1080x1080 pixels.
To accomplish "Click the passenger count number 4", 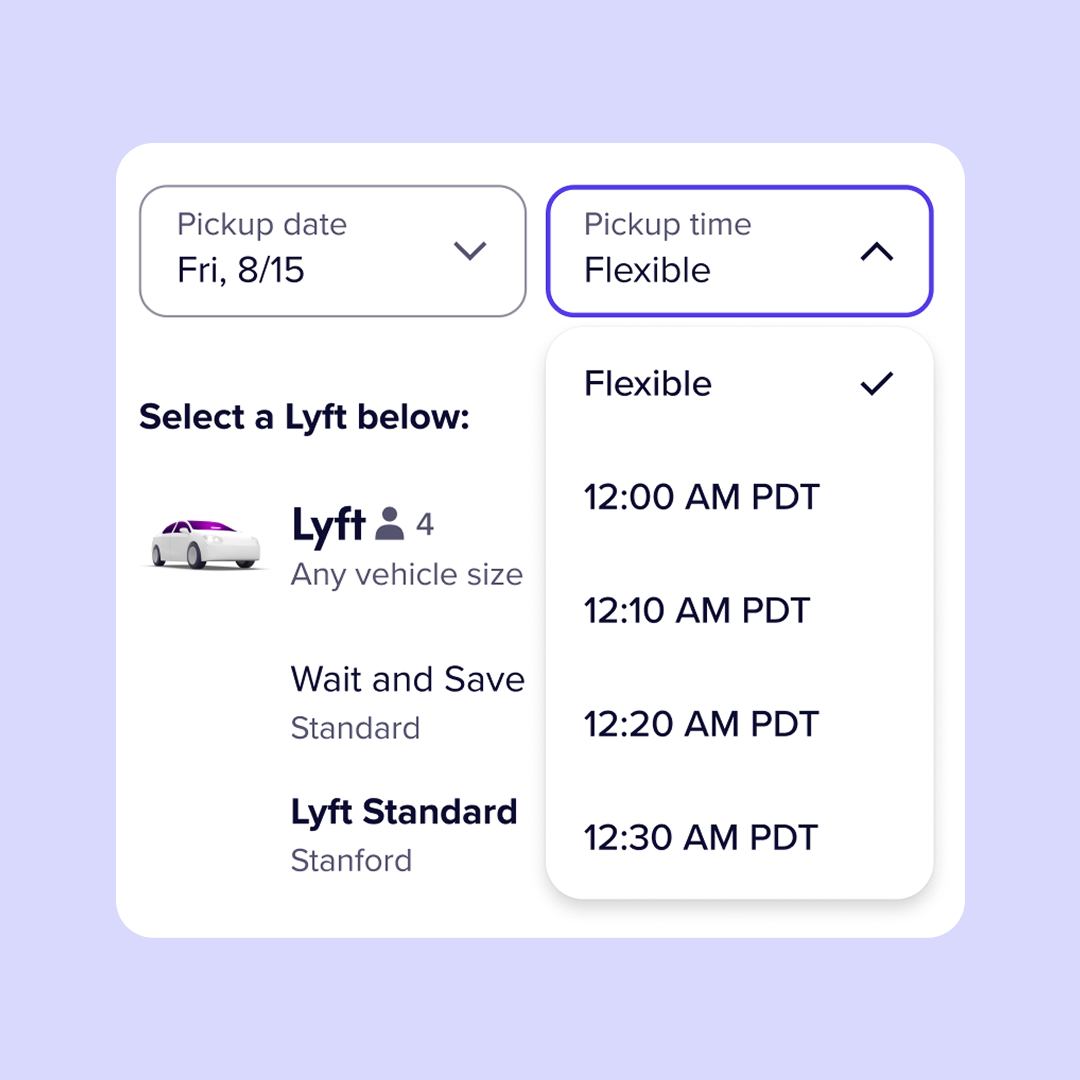I will pos(425,524).
